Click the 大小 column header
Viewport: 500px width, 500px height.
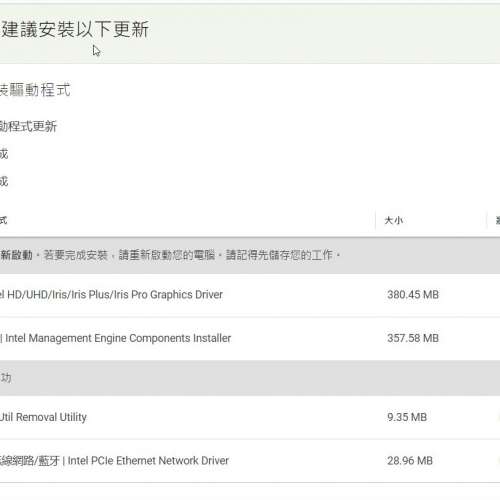(x=394, y=220)
